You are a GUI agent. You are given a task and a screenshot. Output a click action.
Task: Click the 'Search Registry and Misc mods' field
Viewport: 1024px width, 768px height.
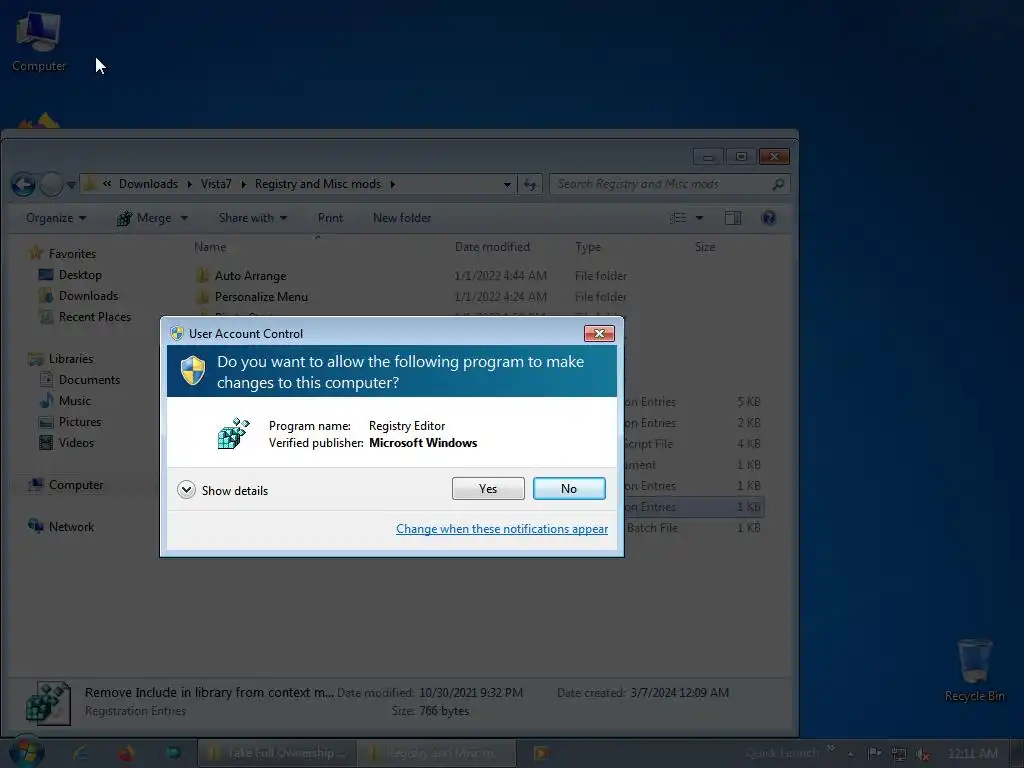[x=670, y=184]
